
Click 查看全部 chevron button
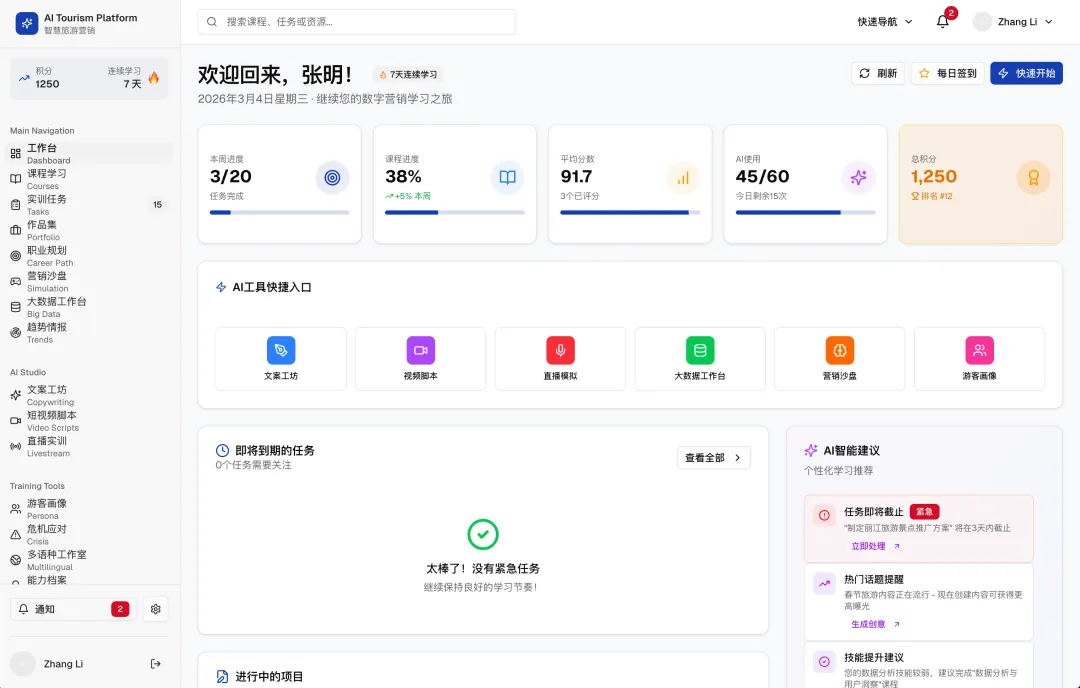coord(714,458)
